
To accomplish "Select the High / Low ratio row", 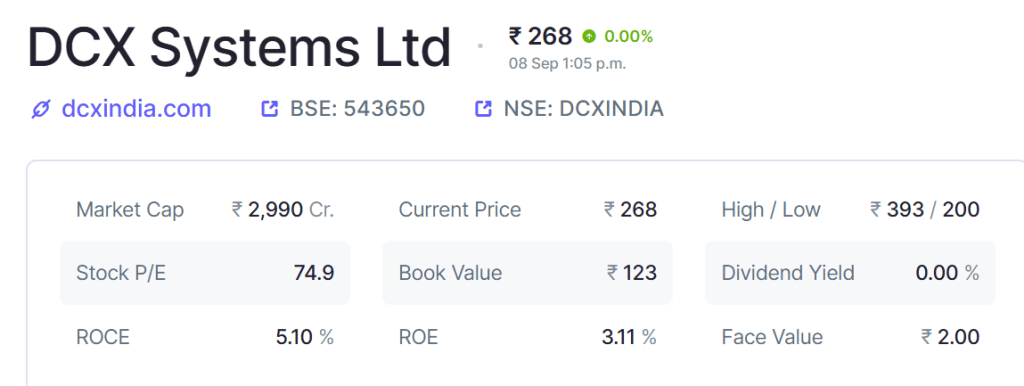I will pyautogui.click(x=850, y=210).
